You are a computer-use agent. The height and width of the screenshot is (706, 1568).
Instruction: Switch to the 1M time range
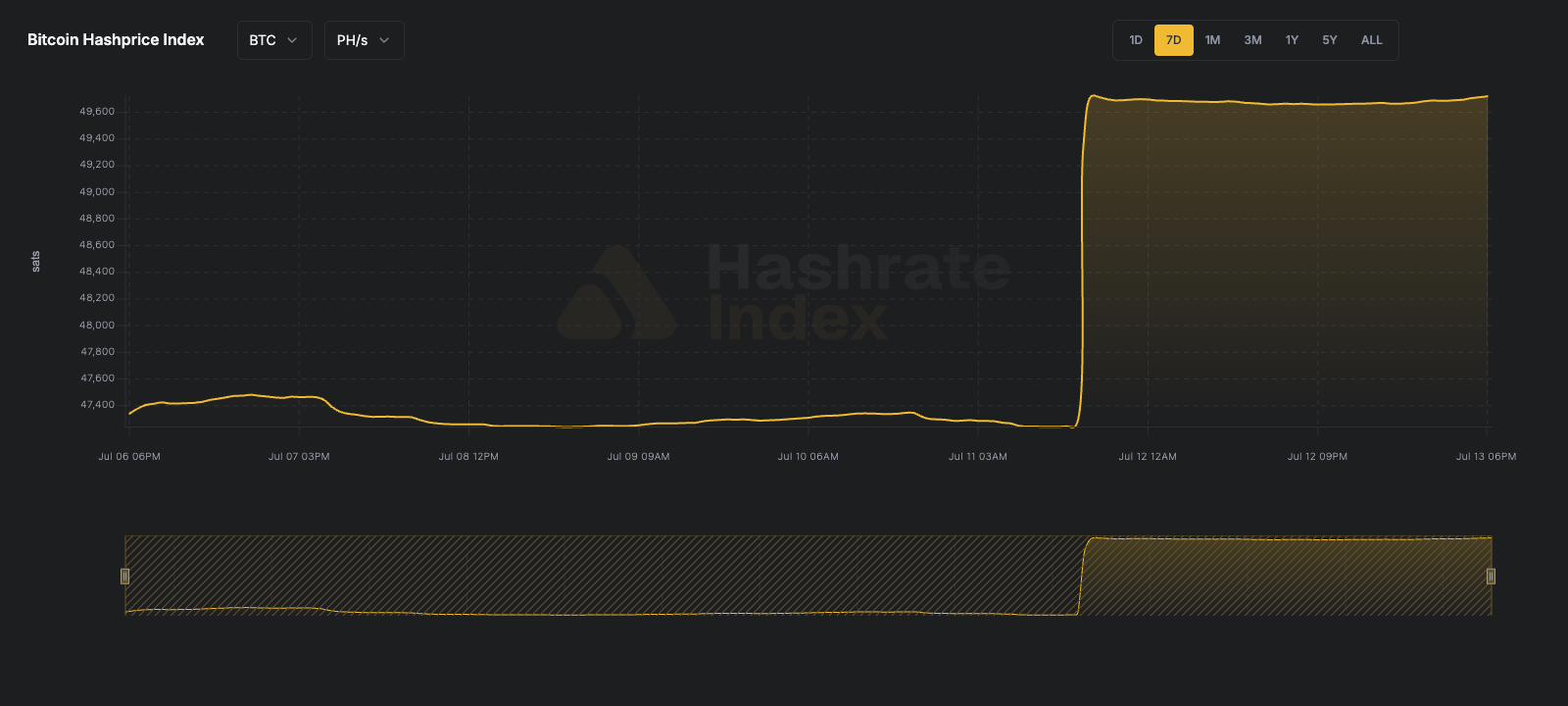tap(1213, 40)
